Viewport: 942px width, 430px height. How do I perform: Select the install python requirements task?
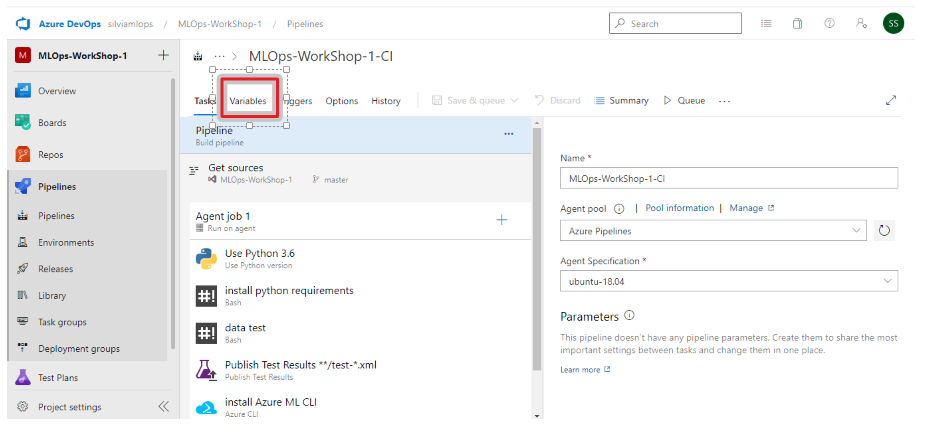pyautogui.click(x=360, y=295)
